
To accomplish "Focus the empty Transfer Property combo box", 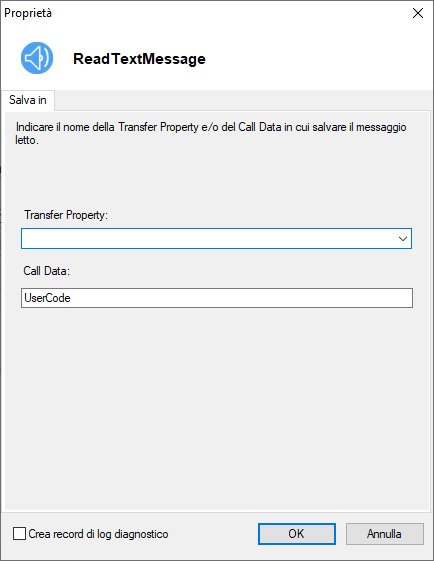I will click(x=216, y=239).
